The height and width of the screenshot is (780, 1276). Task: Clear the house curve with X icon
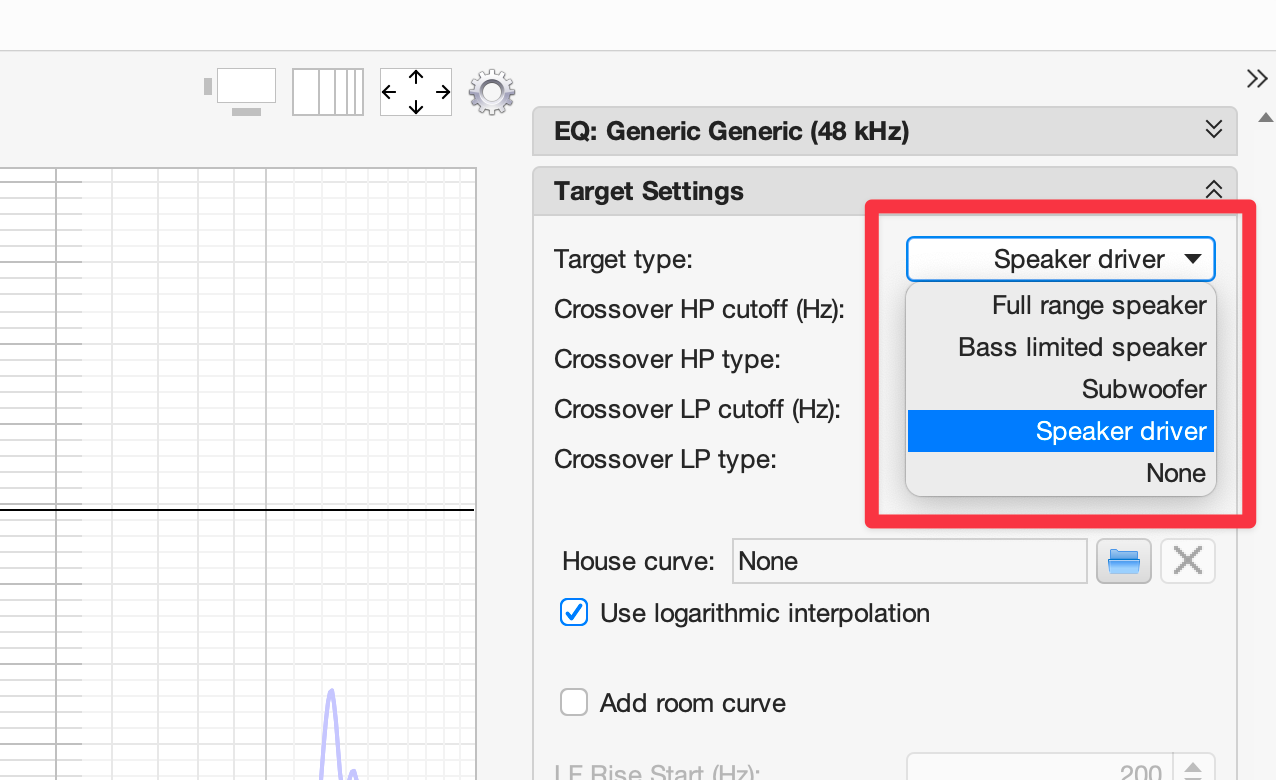click(x=1187, y=561)
